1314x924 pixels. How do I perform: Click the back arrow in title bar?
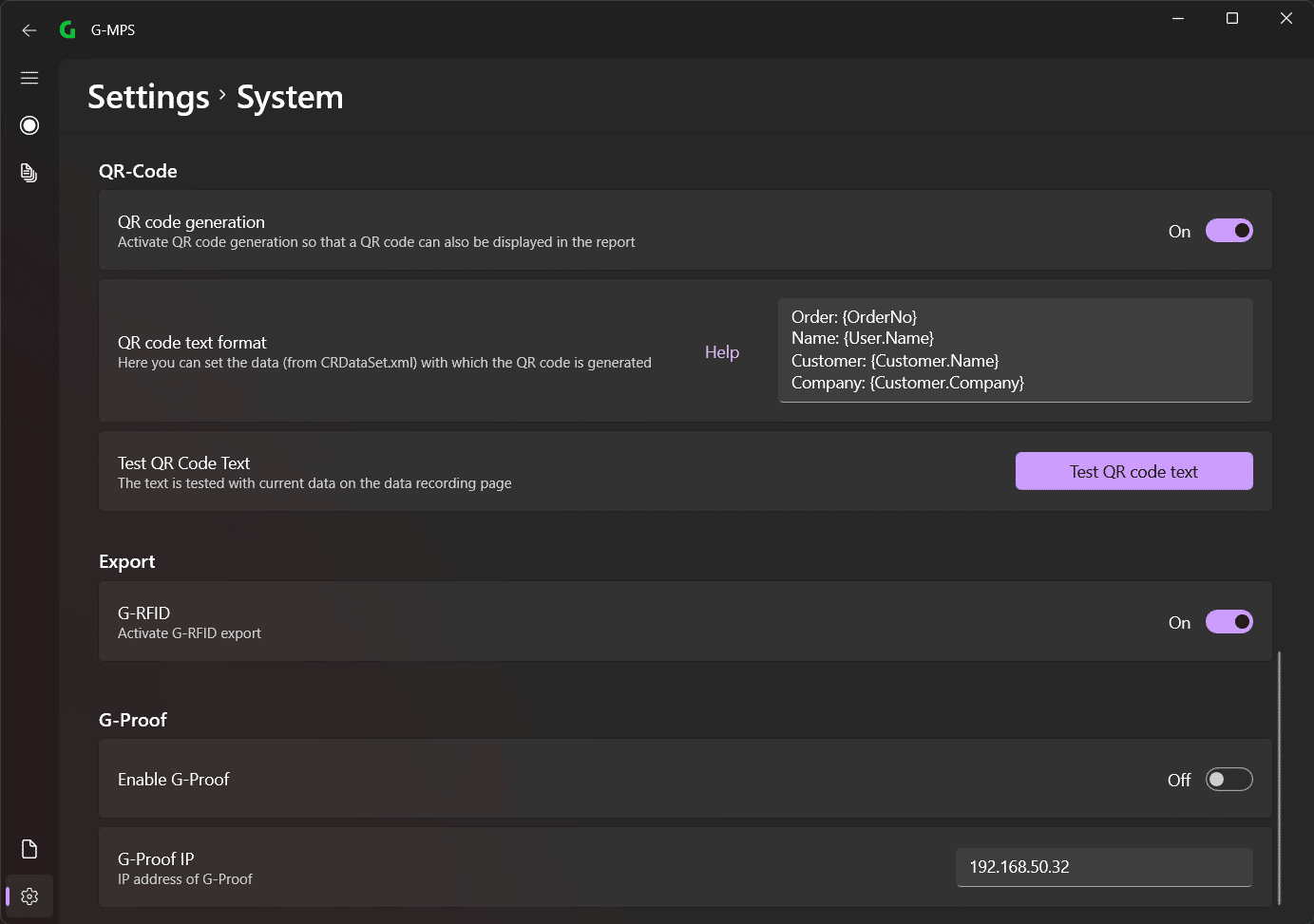pyautogui.click(x=29, y=30)
